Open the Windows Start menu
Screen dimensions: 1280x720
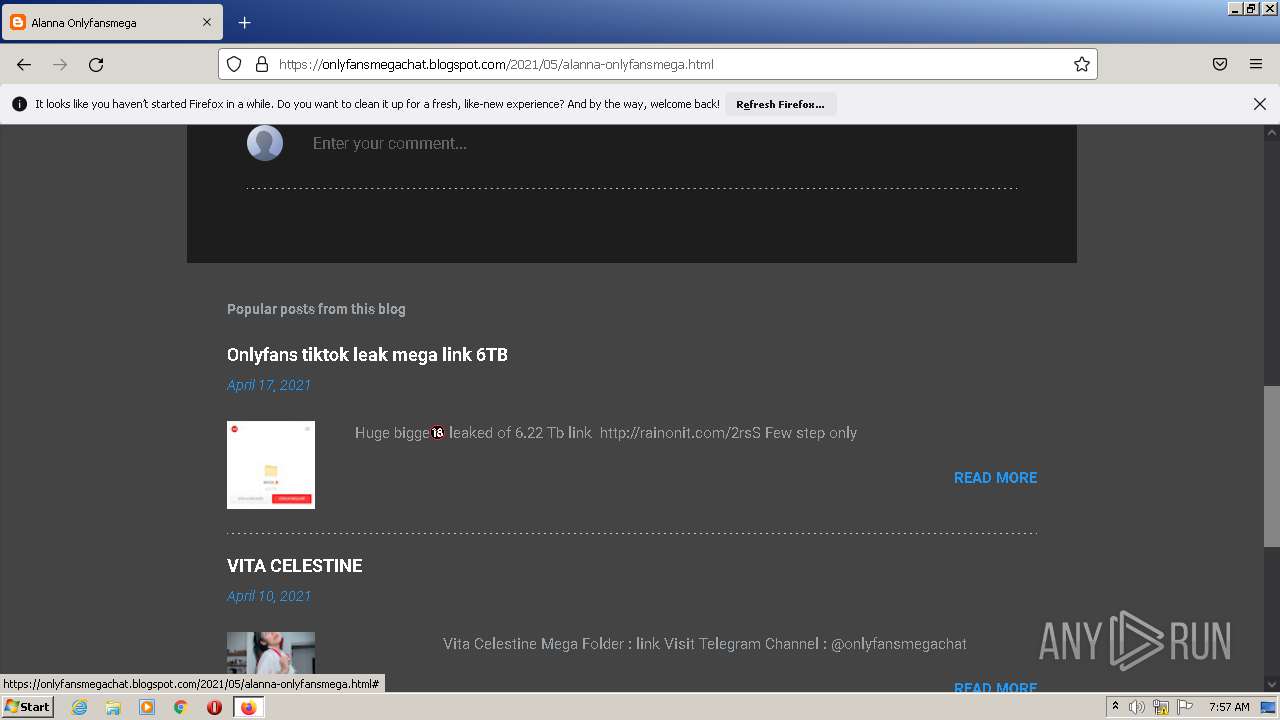27,707
